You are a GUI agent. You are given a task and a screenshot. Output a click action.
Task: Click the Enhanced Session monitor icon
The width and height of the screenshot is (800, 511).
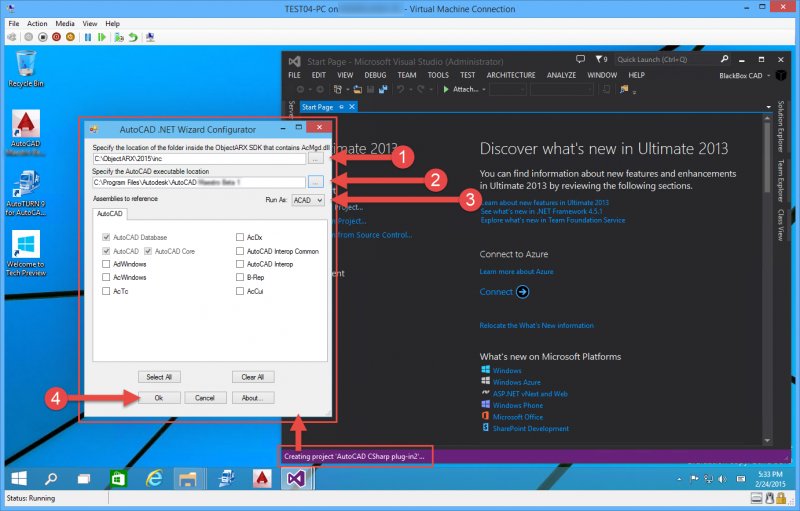coord(150,37)
